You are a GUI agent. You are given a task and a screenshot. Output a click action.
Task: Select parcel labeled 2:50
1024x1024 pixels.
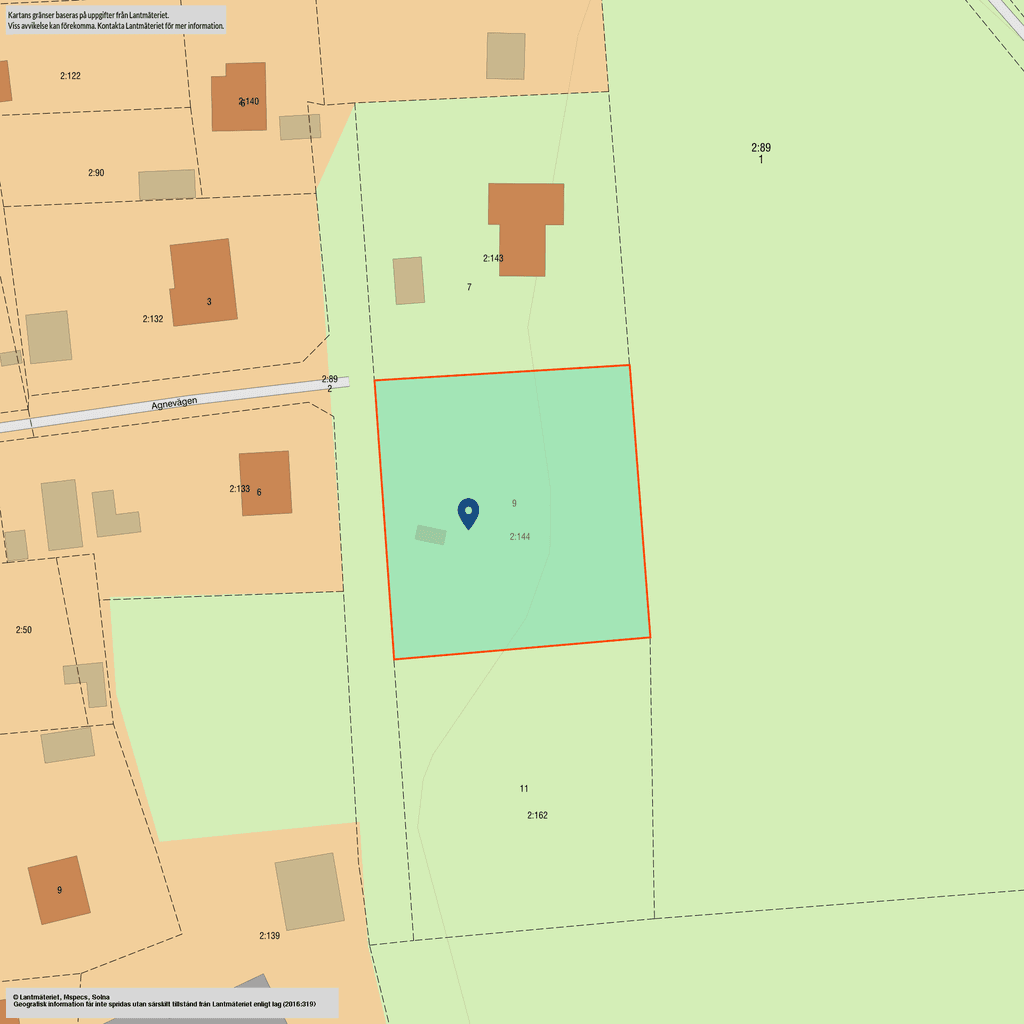(x=24, y=630)
